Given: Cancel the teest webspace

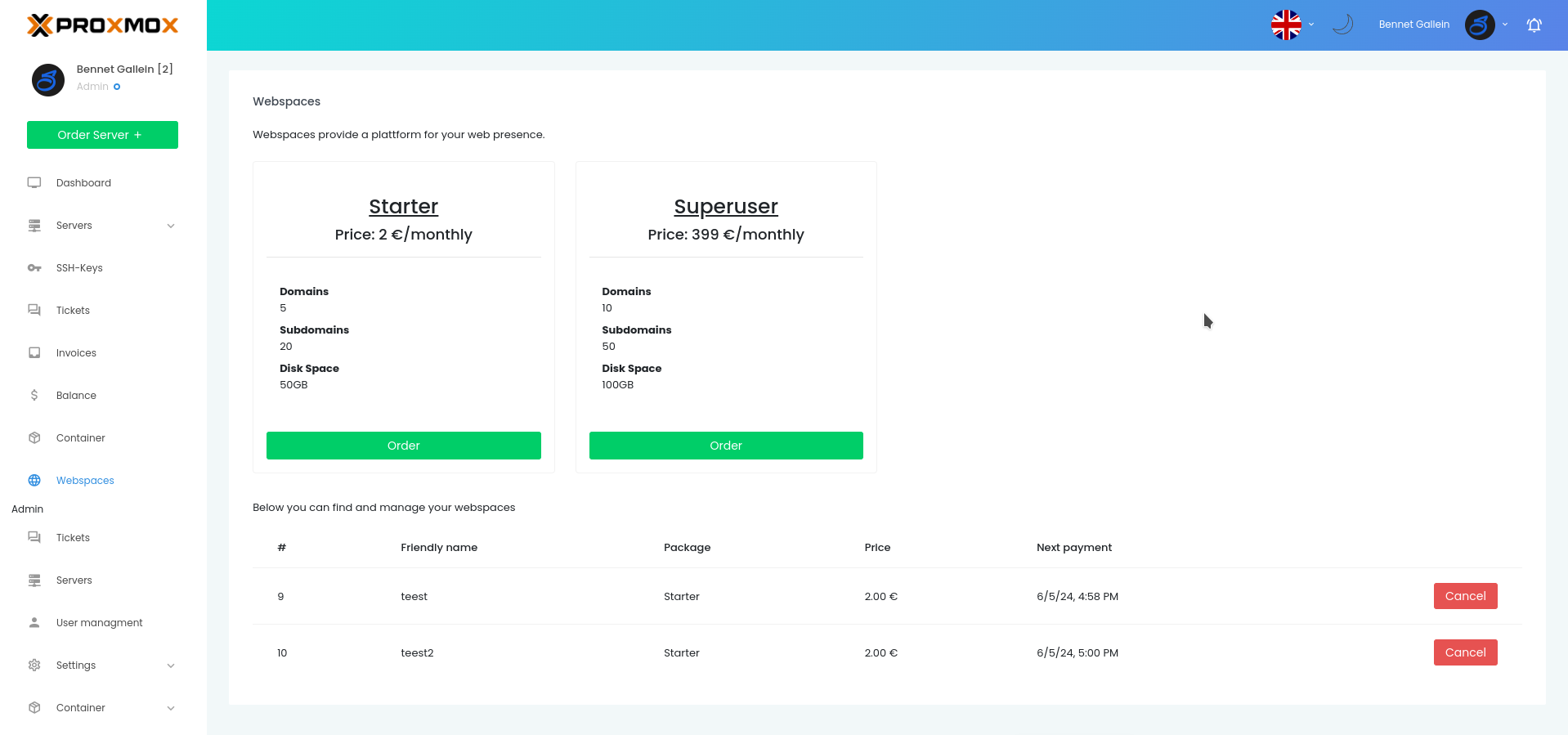Looking at the screenshot, I should [x=1465, y=596].
